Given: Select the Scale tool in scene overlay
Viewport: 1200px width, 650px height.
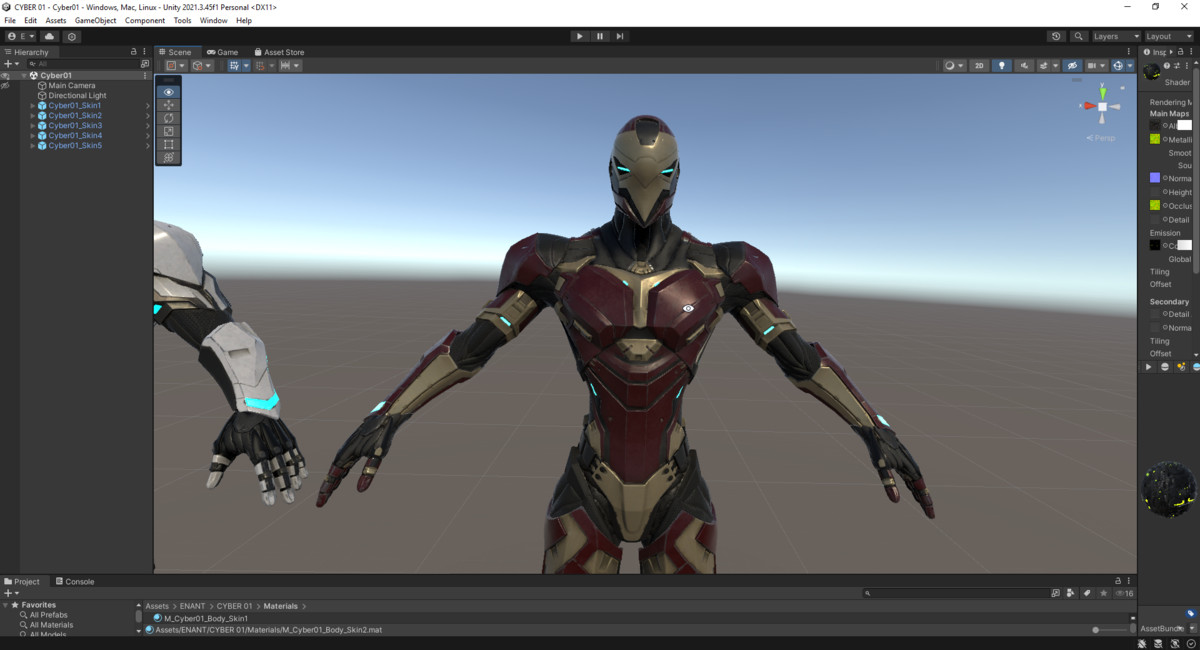Looking at the screenshot, I should click(x=168, y=131).
